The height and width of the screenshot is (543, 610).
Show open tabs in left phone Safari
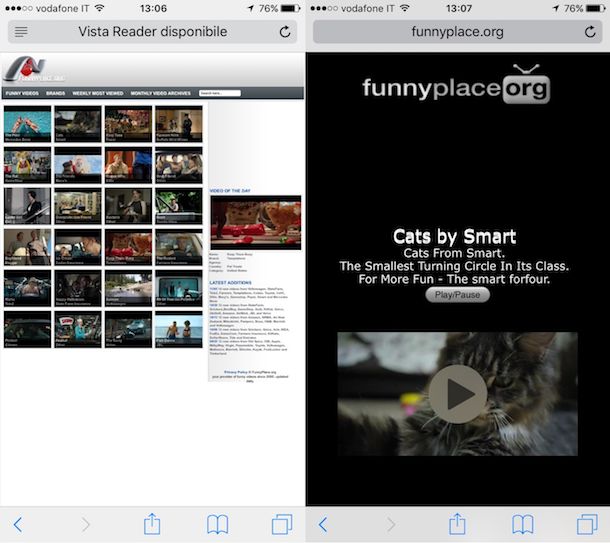[282, 524]
